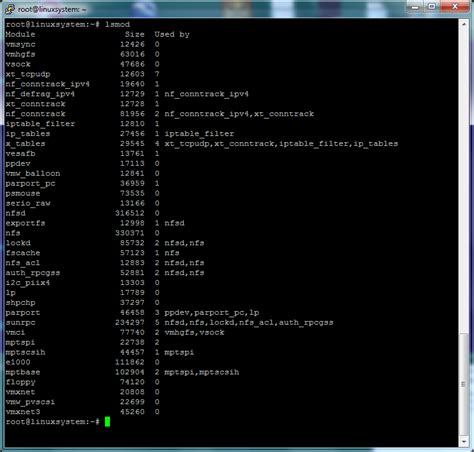Image resolution: width=474 pixels, height=452 pixels.
Task: Select size value '316512' of nfsd
Action: coord(130,213)
